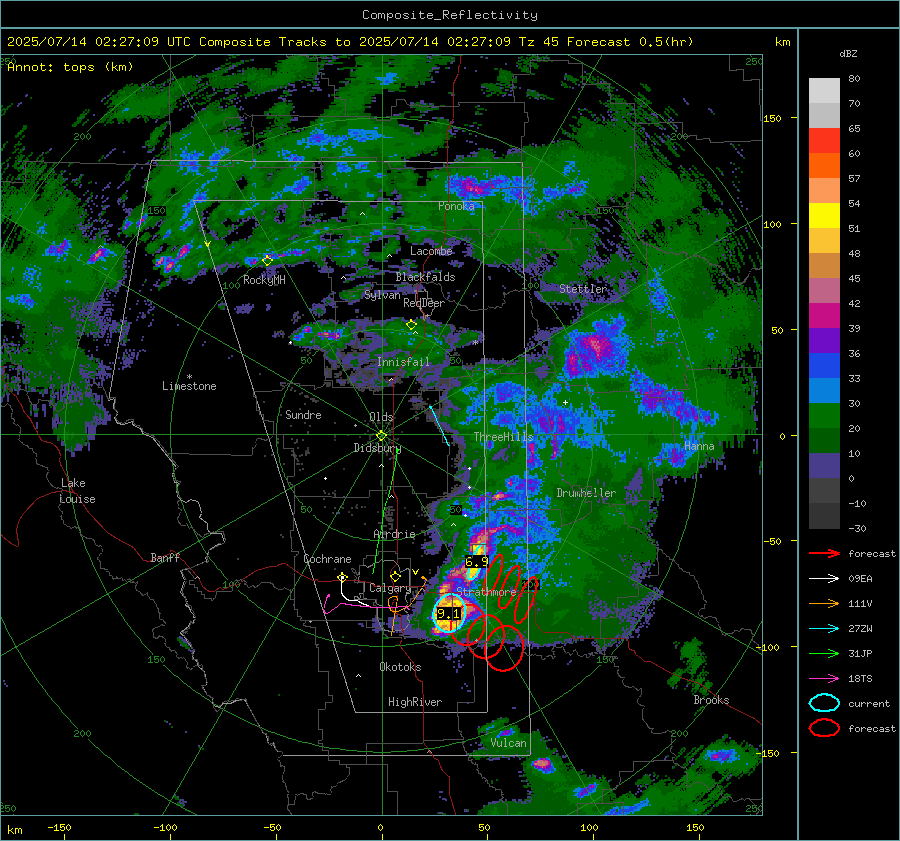Click the ThreeHills label
This screenshot has width=900, height=841.
click(x=503, y=437)
